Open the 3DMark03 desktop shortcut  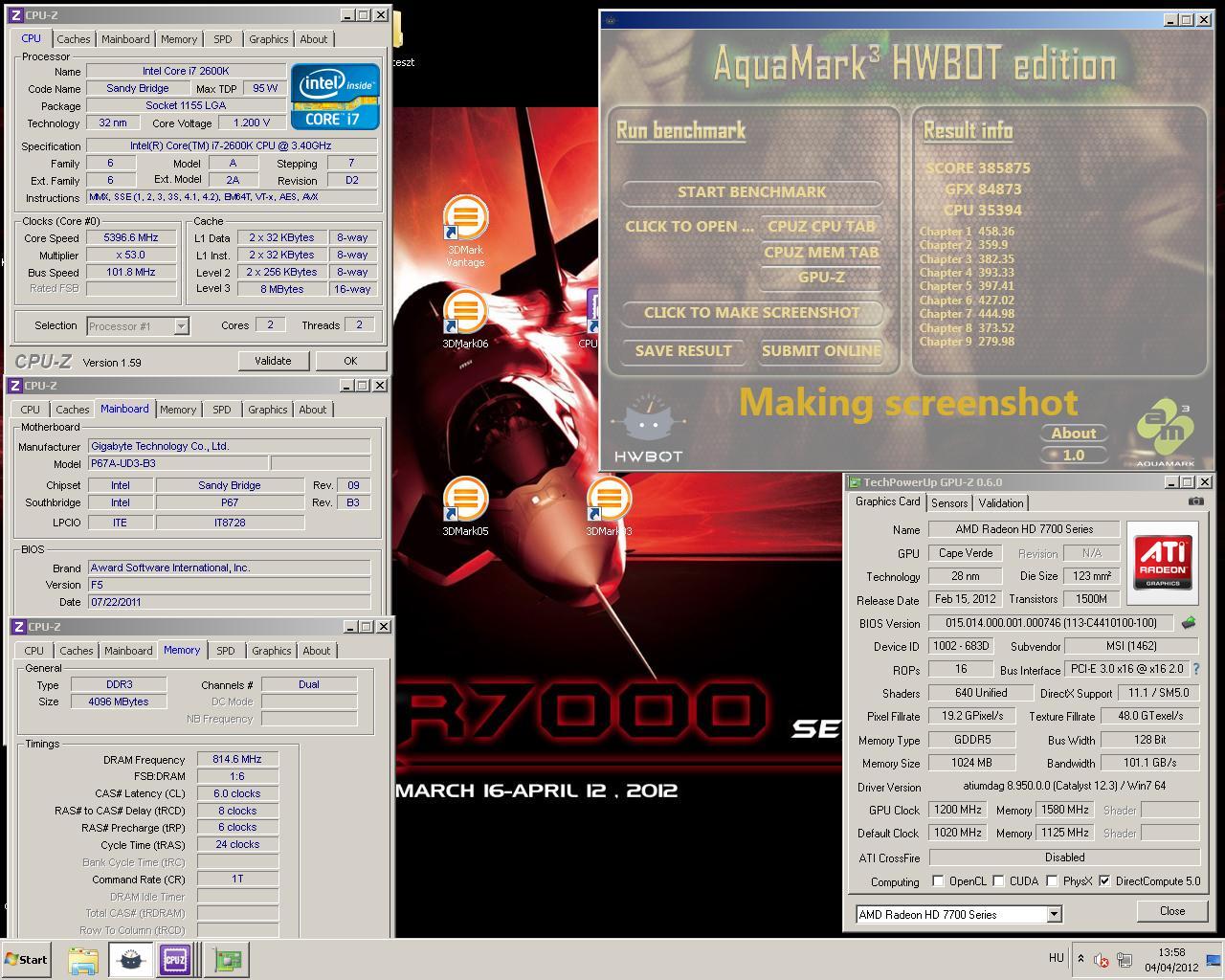click(x=609, y=506)
